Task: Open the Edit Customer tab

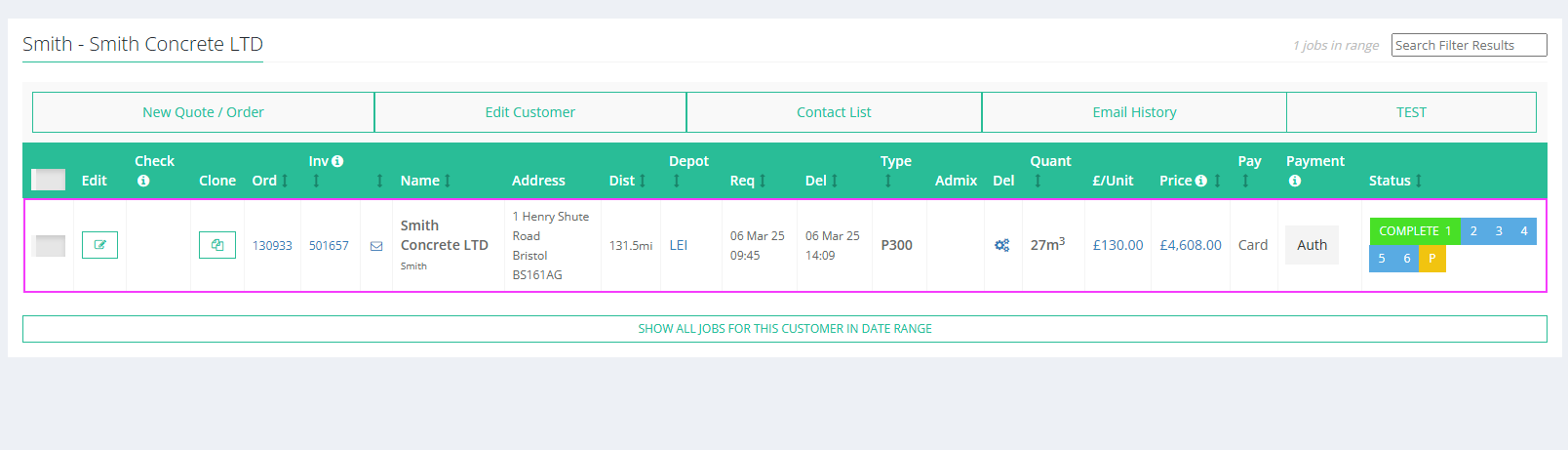Action: (x=529, y=112)
